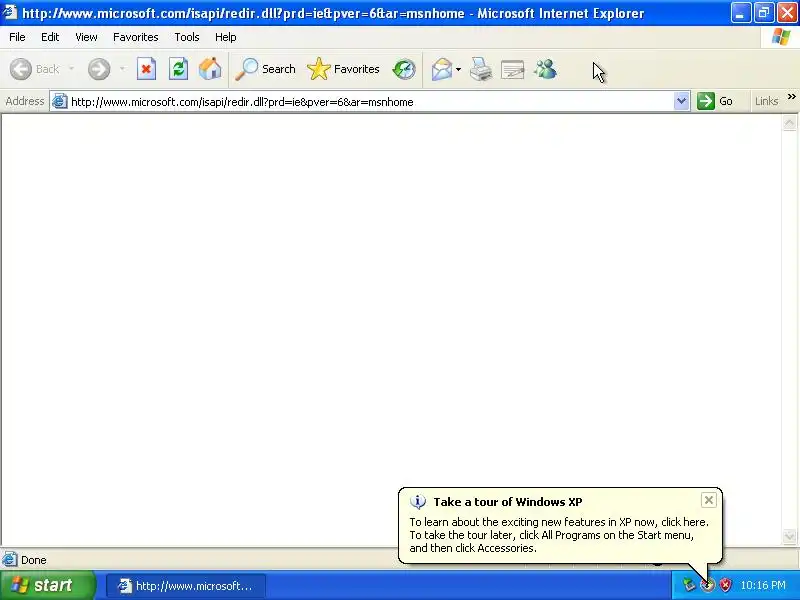Expand the Mail button dropdown arrow
800x600 pixels.
click(x=458, y=69)
